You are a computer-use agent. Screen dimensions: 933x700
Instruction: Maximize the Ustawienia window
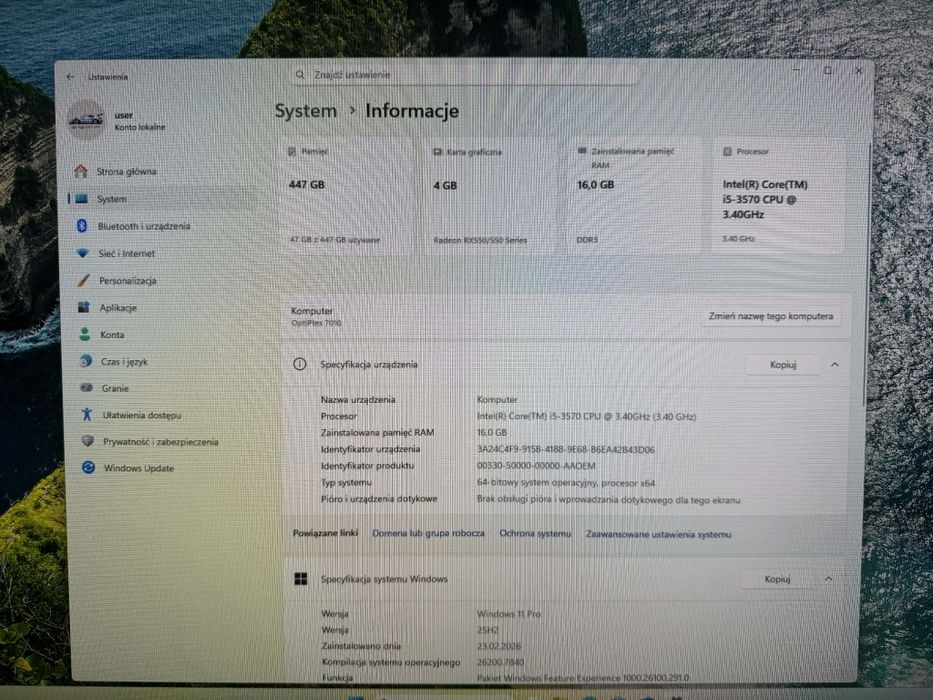point(828,71)
